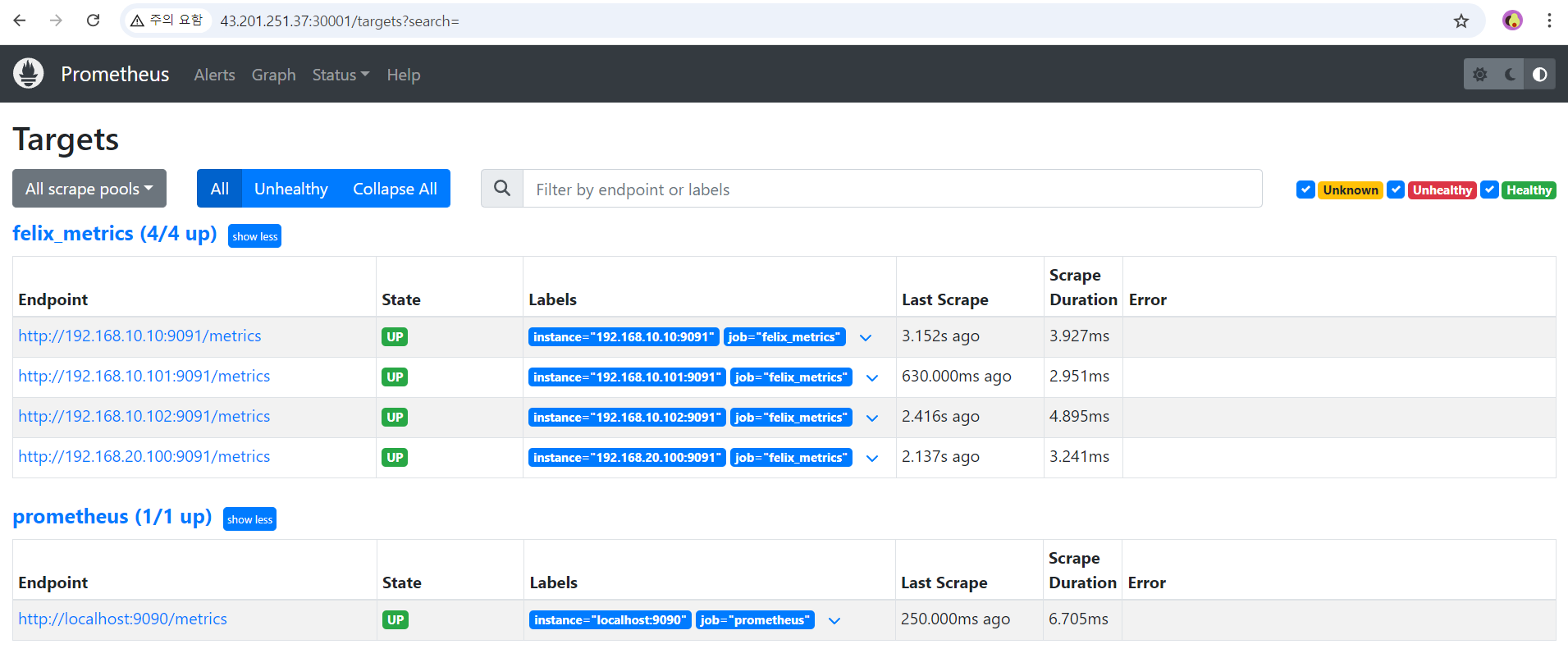
Task: Click the UP state badge for 192.168.10.10
Action: point(395,337)
